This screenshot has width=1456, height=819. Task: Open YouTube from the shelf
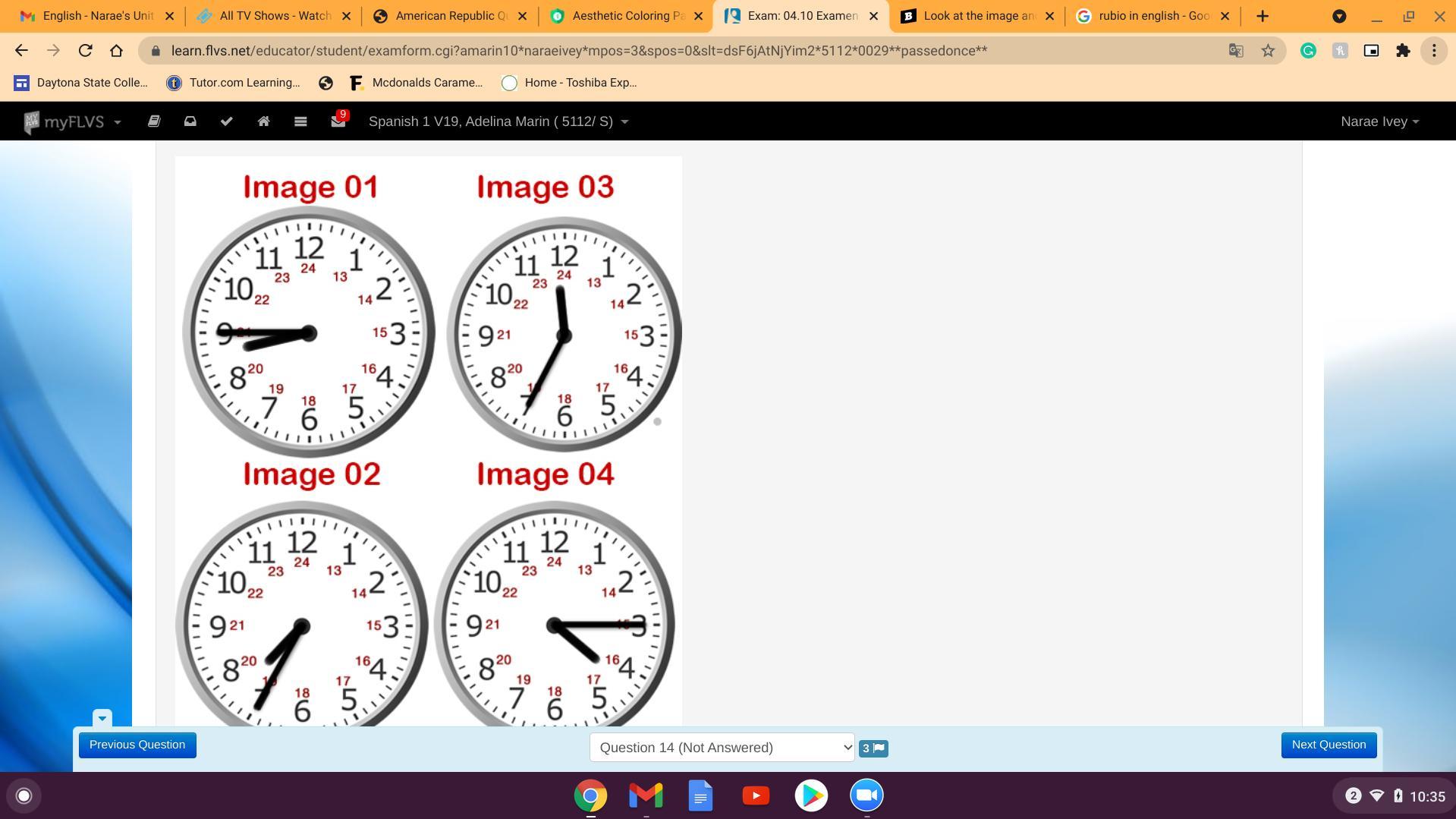(756, 795)
